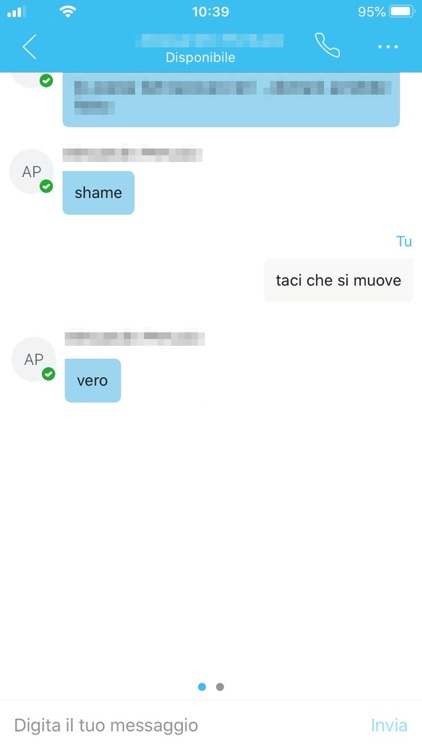Screen dimensions: 422x750
Task: Send message with the Invia button
Action: 389,725
